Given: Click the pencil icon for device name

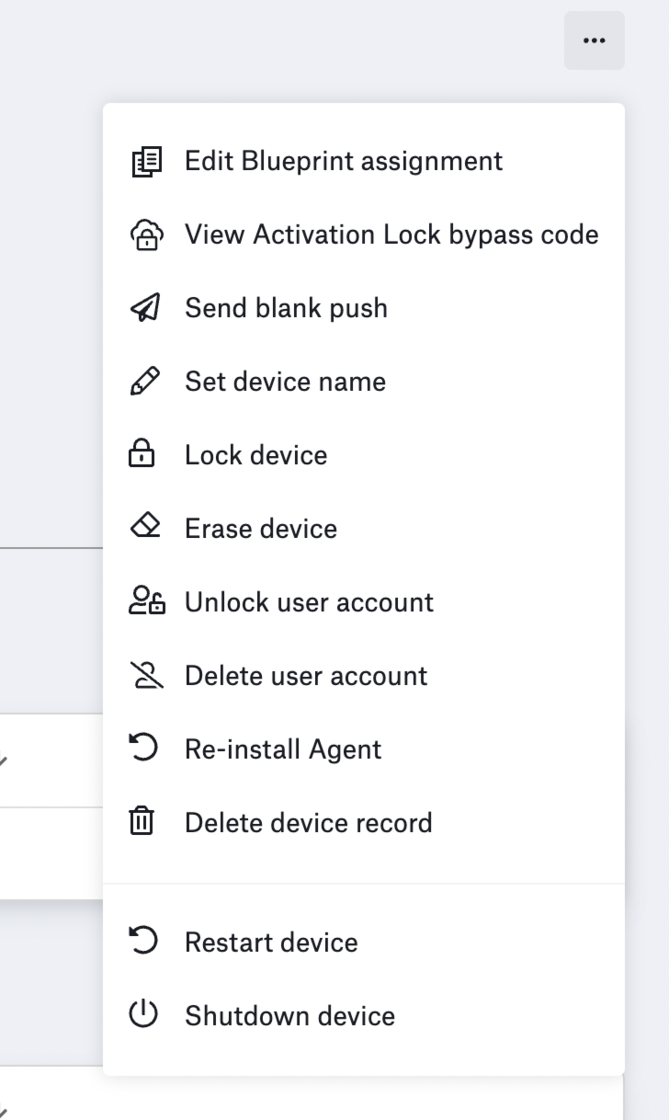Looking at the screenshot, I should point(145,382).
